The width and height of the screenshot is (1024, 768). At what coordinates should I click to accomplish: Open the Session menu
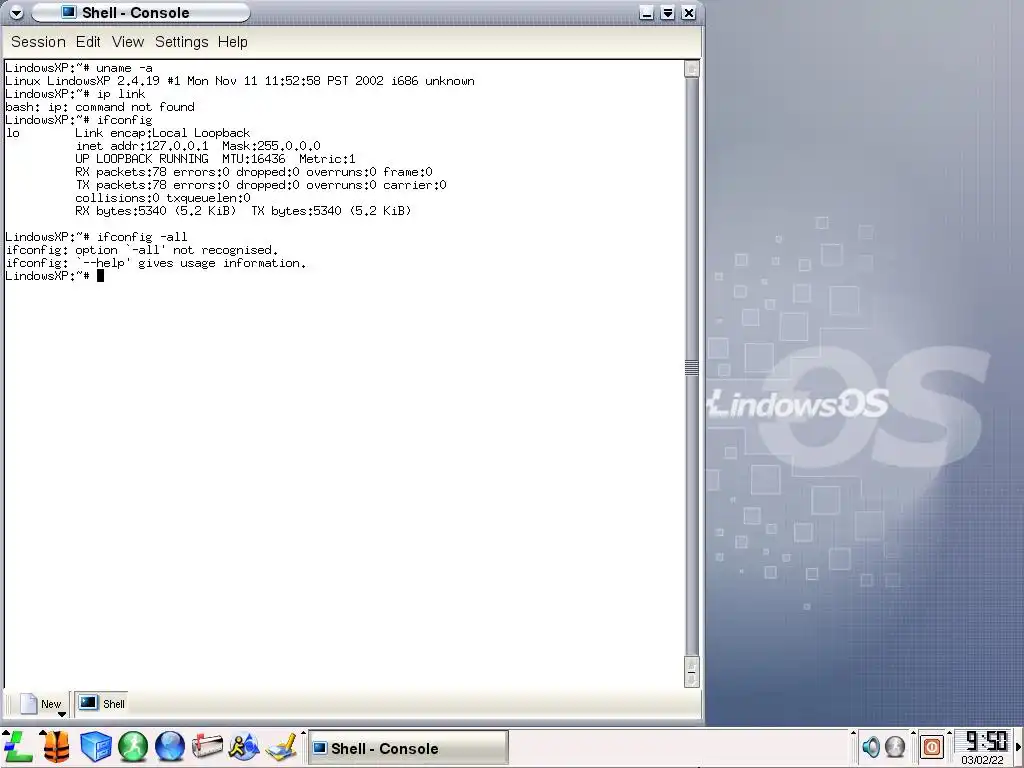(x=38, y=42)
